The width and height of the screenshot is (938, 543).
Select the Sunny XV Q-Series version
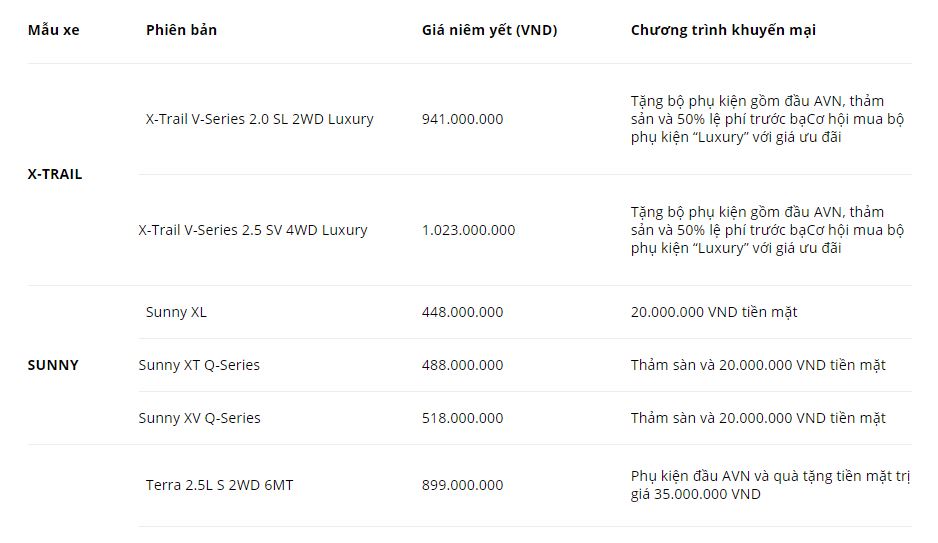(199, 418)
